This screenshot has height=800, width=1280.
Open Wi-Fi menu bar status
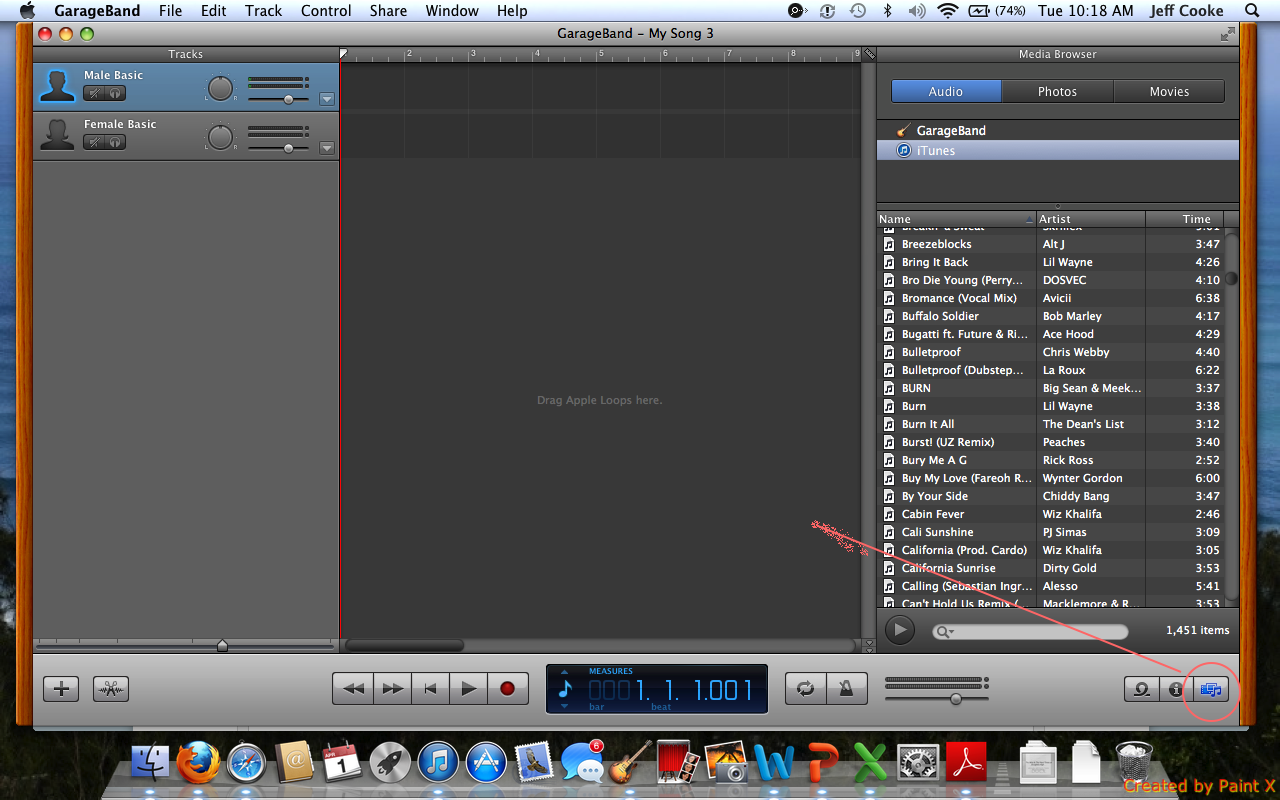(x=947, y=11)
